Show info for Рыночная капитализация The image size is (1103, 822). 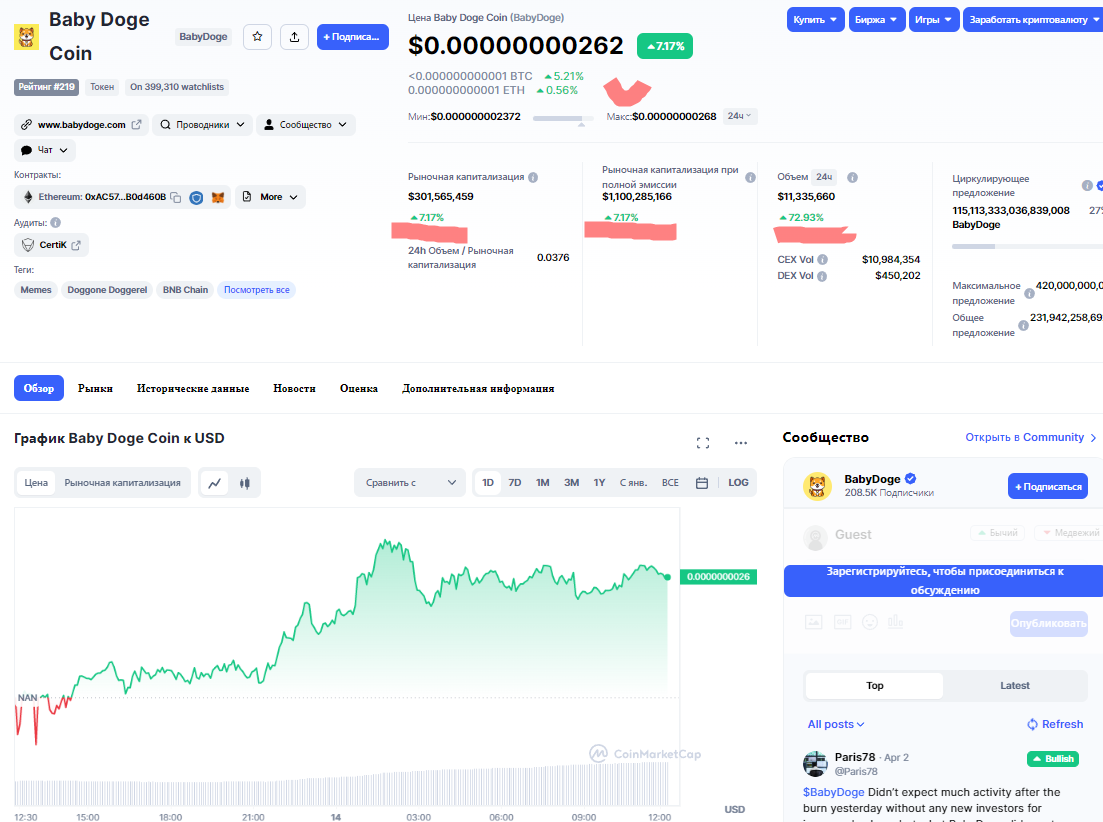click(x=533, y=177)
